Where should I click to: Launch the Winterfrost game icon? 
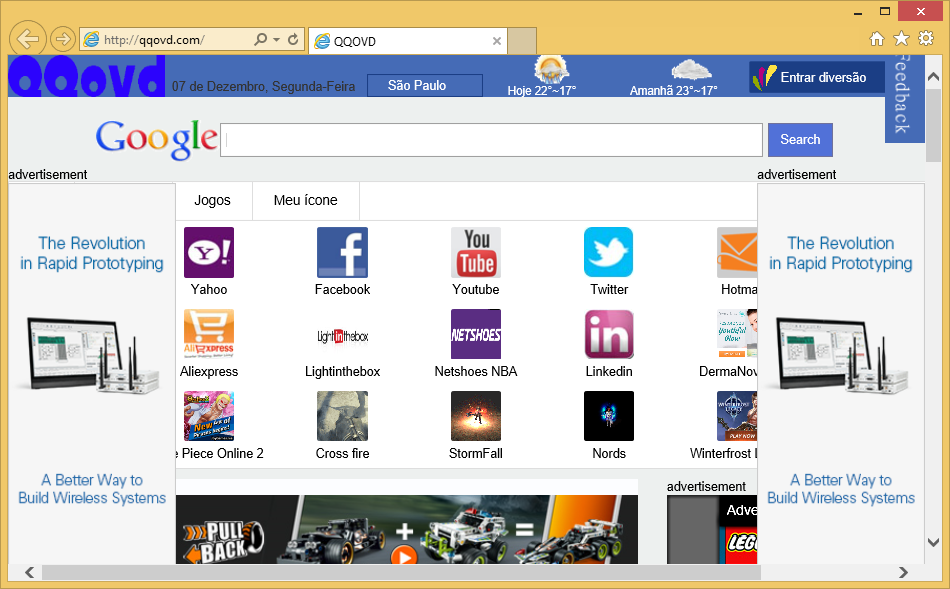click(737, 416)
